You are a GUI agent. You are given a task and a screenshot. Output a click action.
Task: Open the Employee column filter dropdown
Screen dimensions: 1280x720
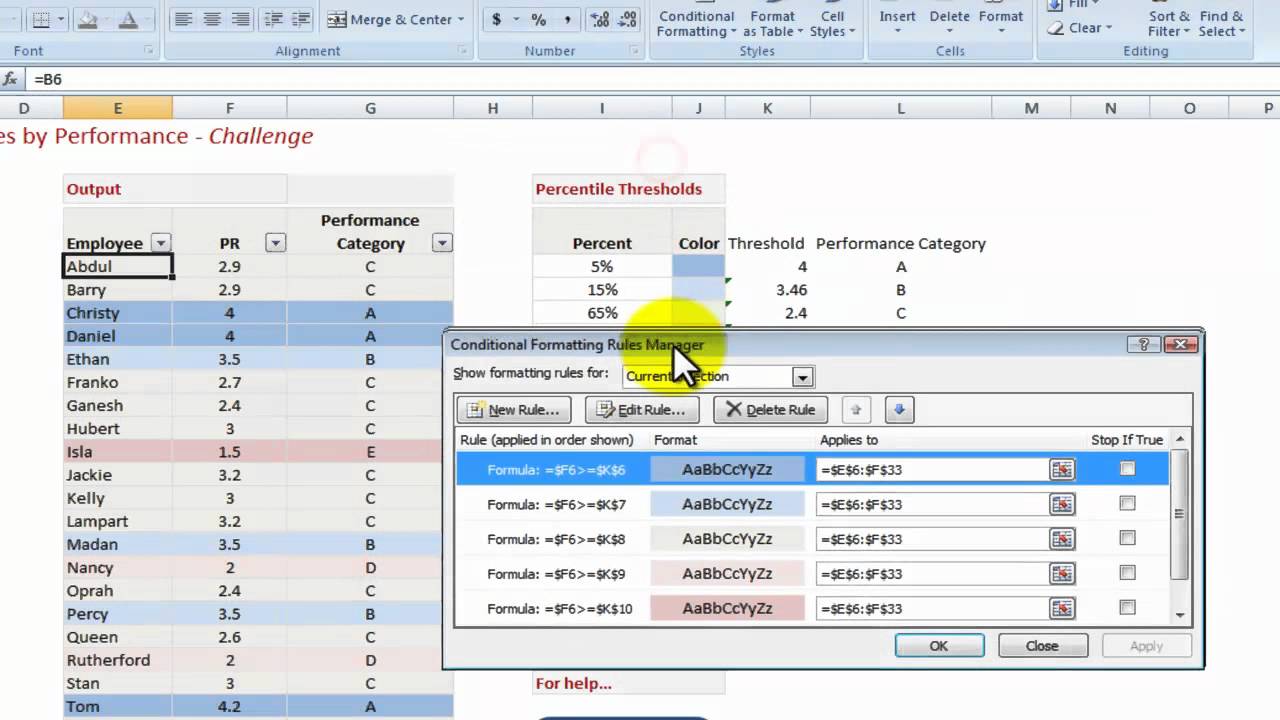pyautogui.click(x=160, y=243)
